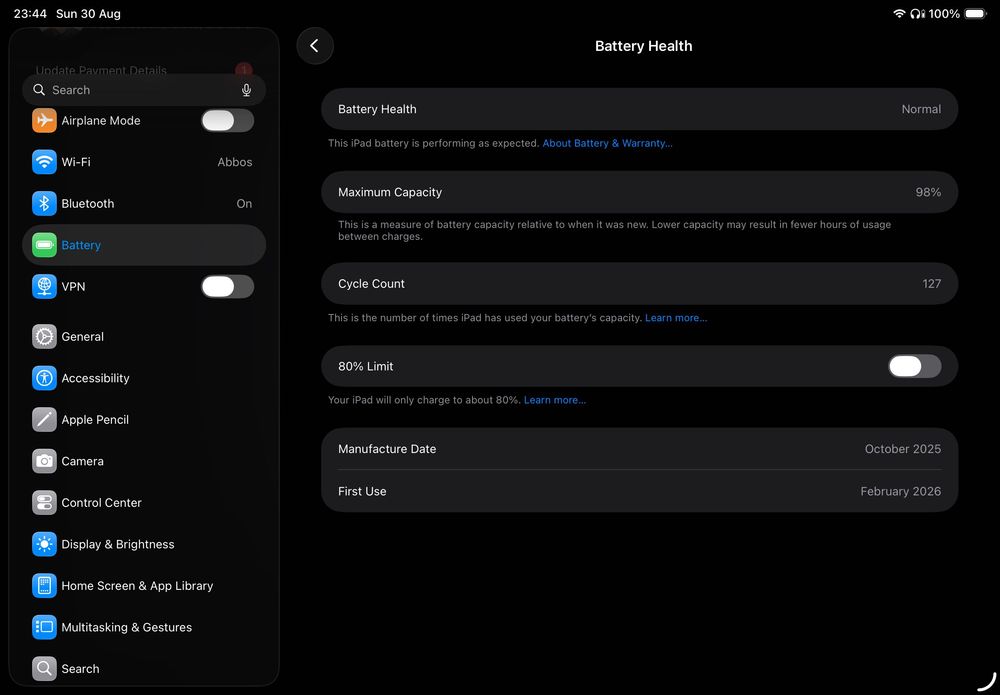Tap the 100% battery percentage text
This screenshot has width=1000, height=695.
944,13
